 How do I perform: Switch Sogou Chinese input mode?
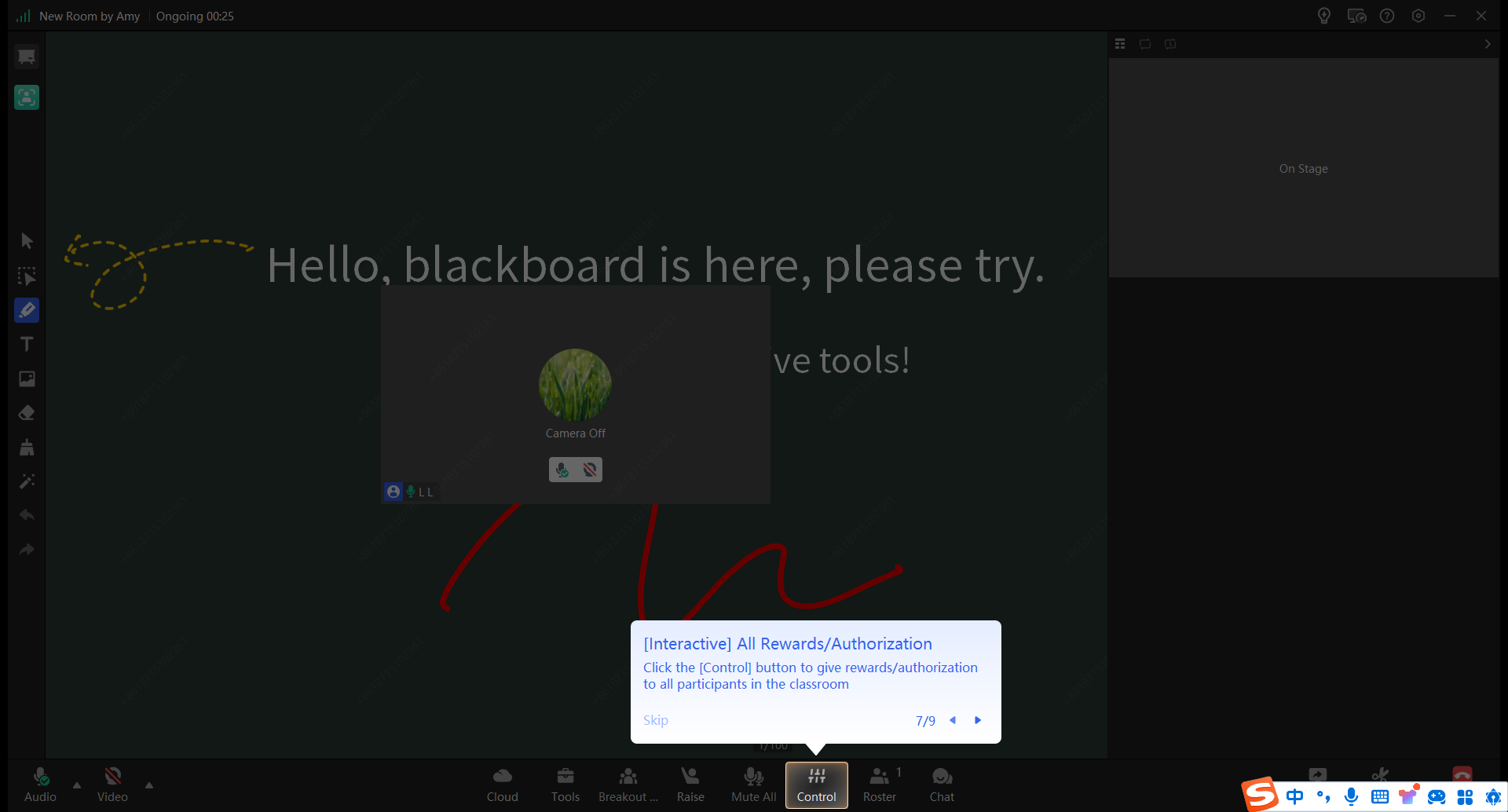coord(1294,797)
